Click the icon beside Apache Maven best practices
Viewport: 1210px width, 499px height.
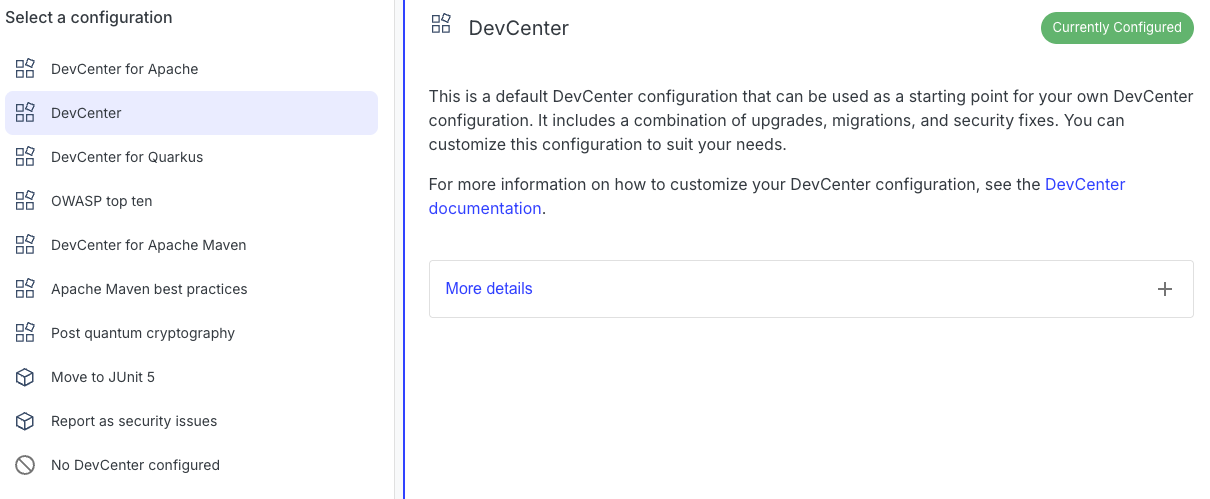pos(25,289)
